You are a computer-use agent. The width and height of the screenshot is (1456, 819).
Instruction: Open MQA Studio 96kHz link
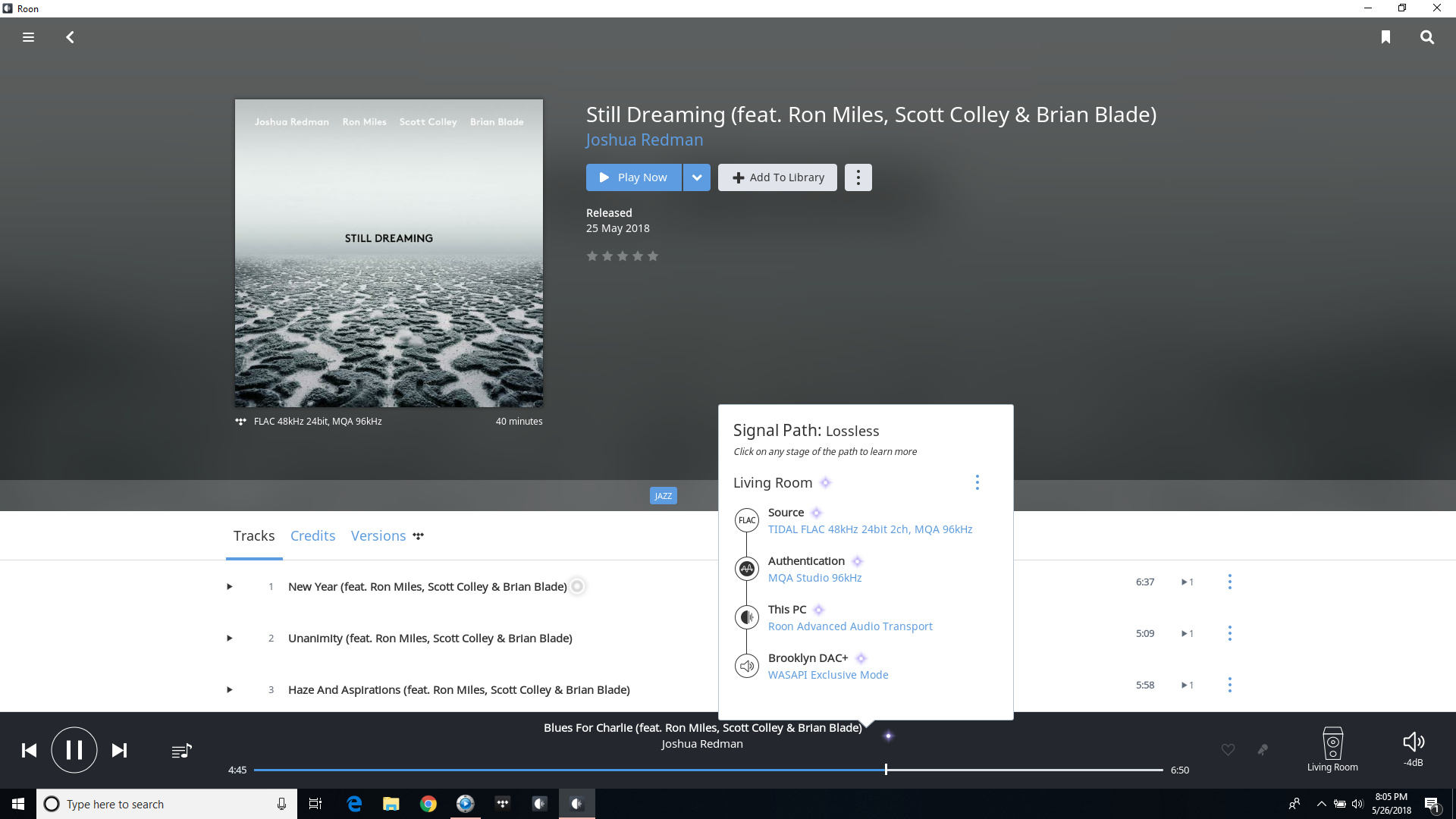[x=815, y=579]
